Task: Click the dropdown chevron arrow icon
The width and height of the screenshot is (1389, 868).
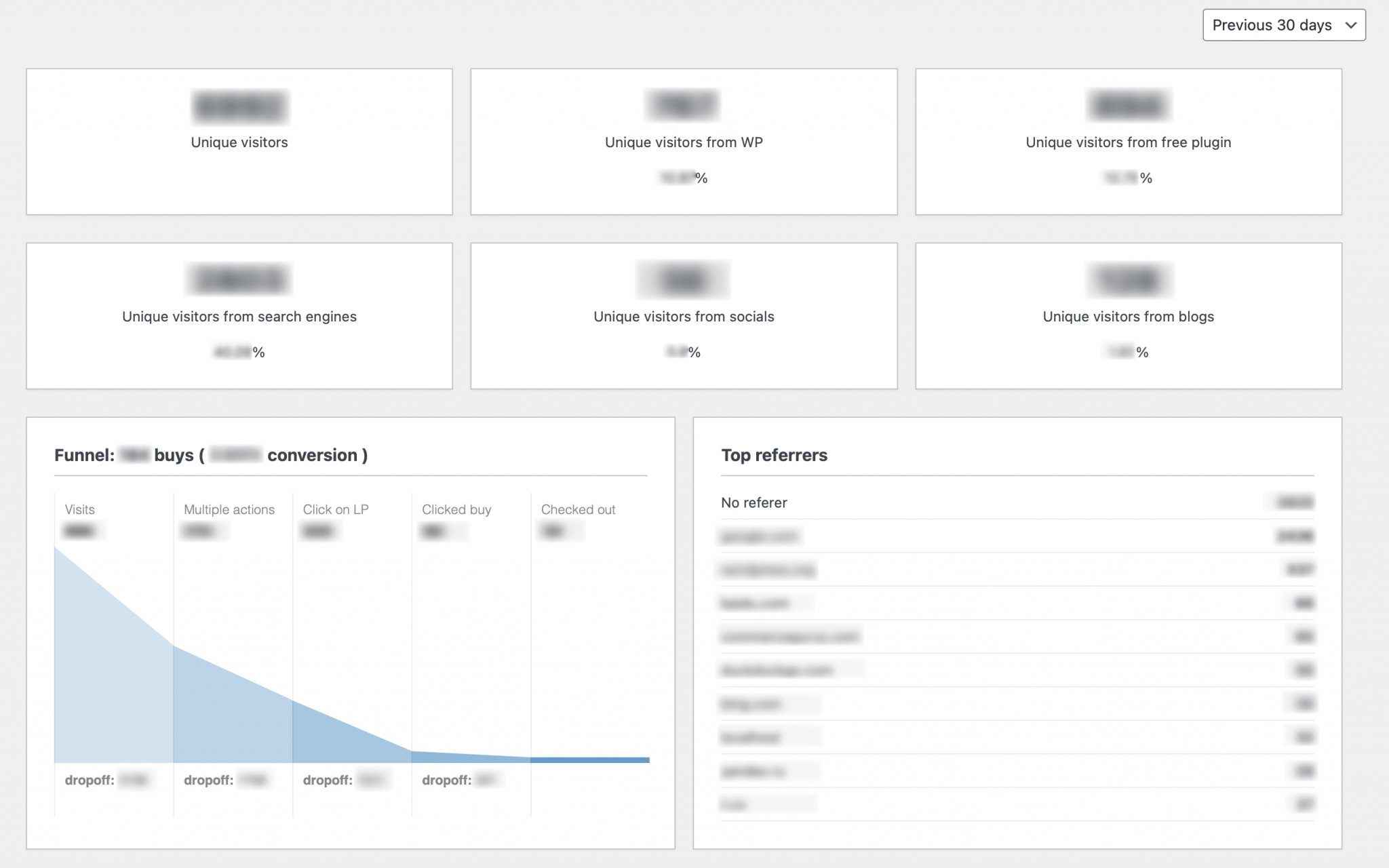Action: click(1350, 25)
